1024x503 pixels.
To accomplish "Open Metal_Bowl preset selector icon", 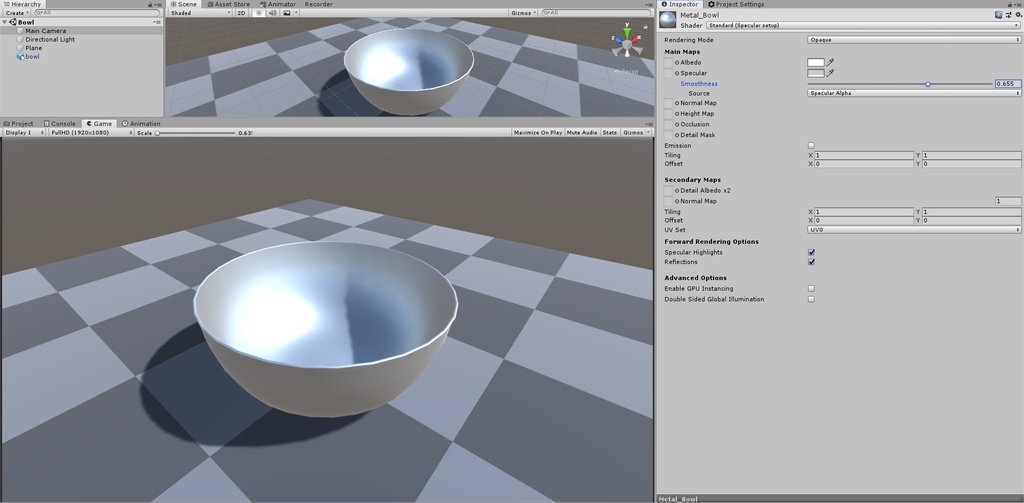I will pos(1008,14).
